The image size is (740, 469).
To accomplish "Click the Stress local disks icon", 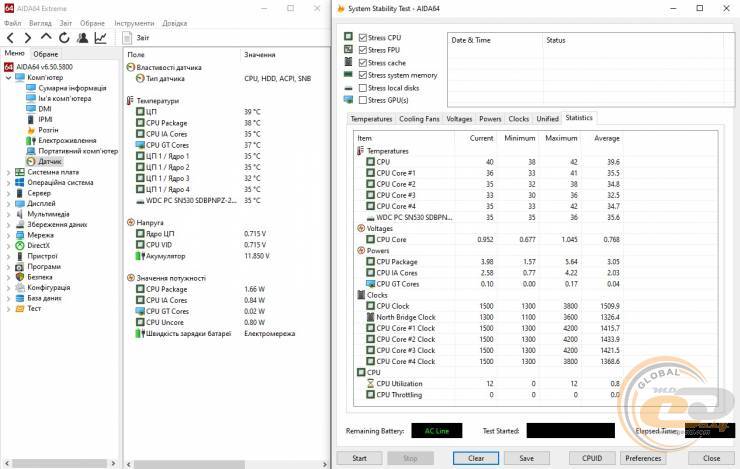I will (348, 88).
